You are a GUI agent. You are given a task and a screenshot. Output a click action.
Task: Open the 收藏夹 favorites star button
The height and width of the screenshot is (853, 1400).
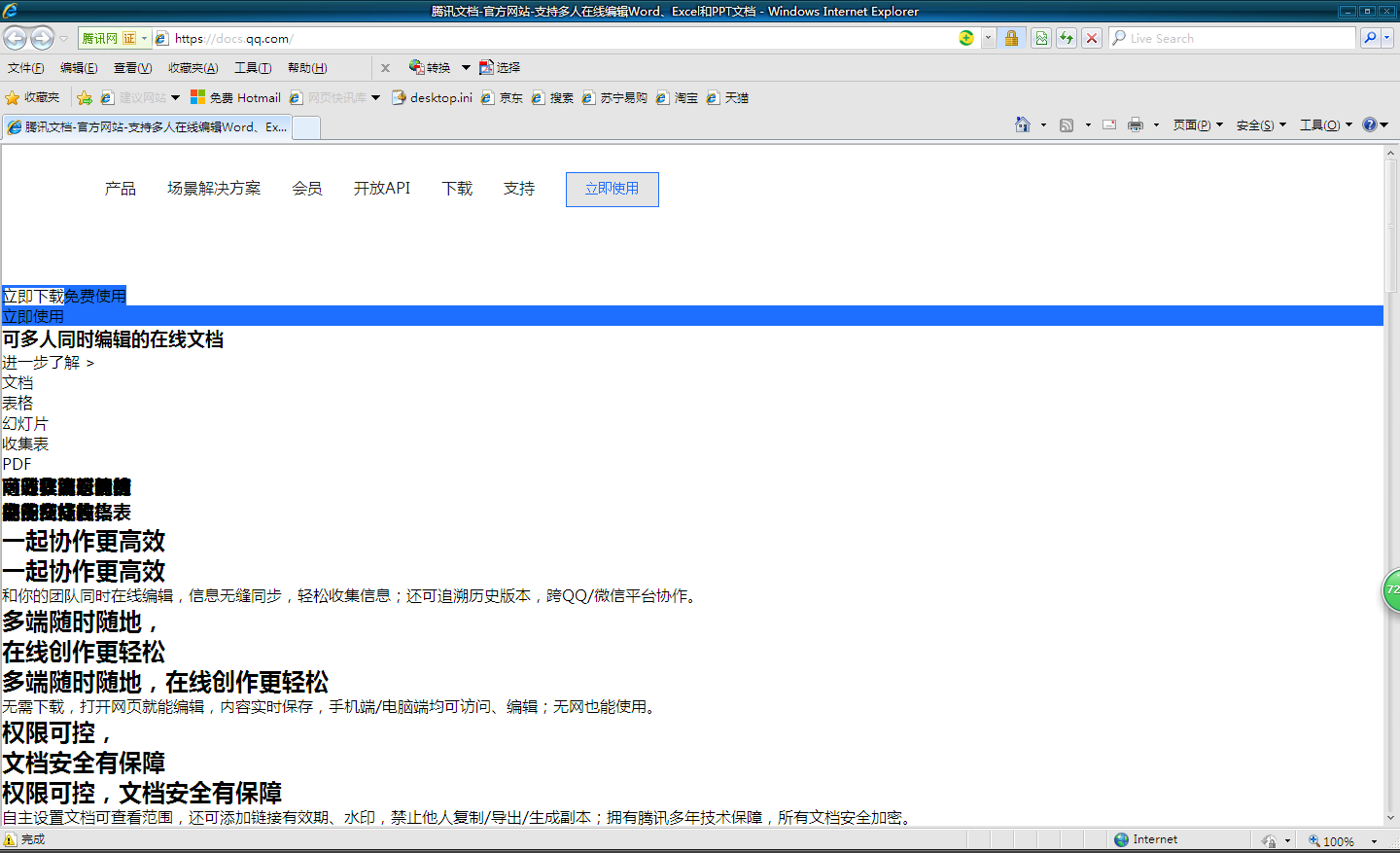pyautogui.click(x=32, y=97)
